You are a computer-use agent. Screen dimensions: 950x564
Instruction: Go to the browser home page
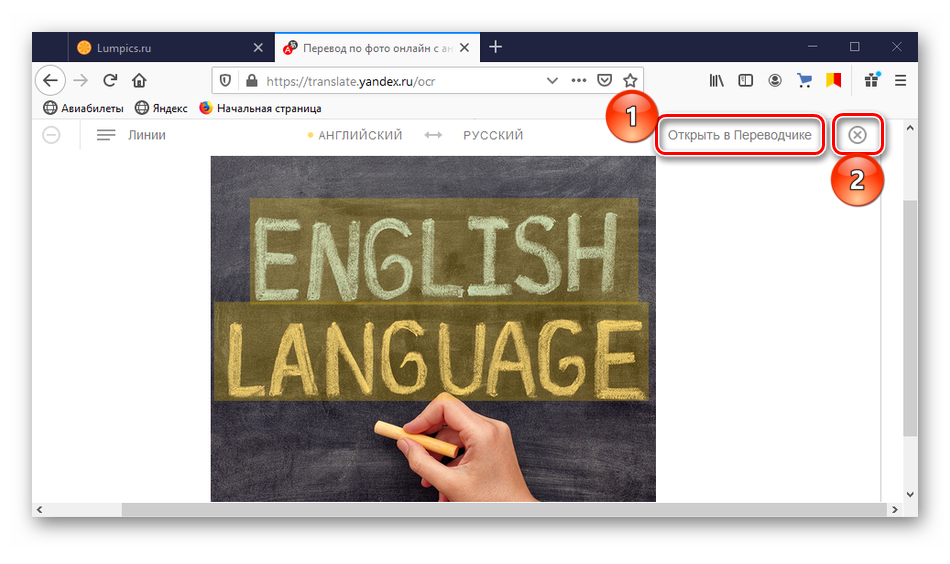[139, 81]
